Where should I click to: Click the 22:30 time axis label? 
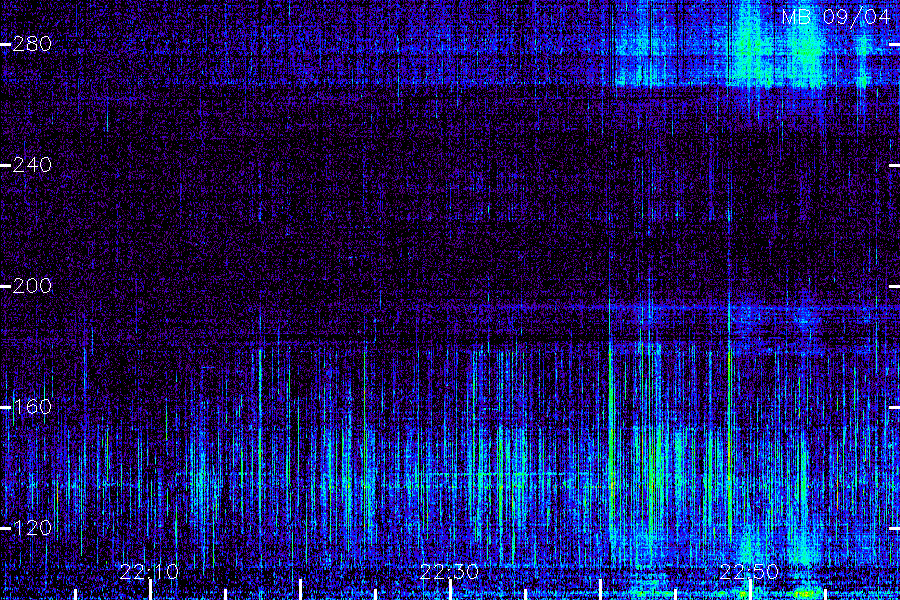[x=449, y=572]
